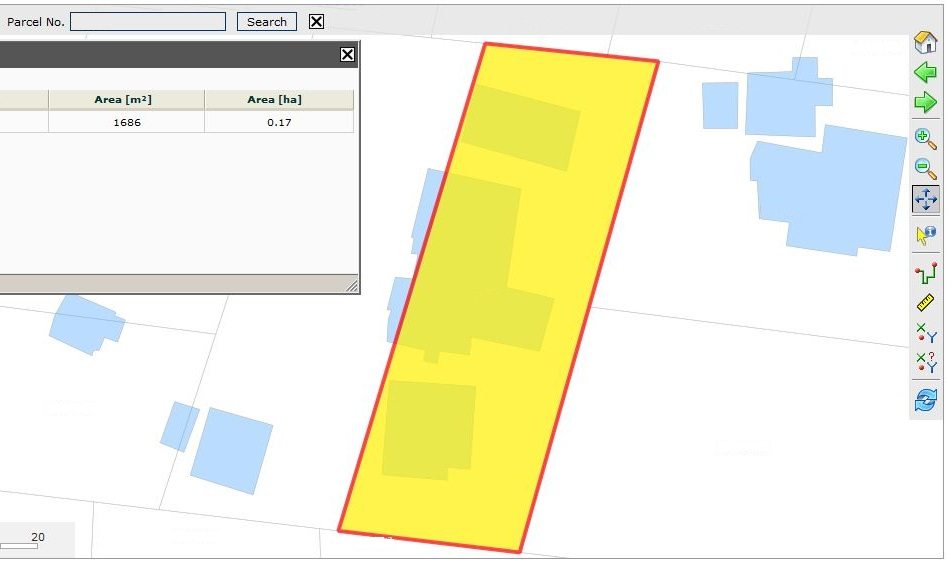Click the Area [ha] column header
This screenshot has width=949, height=563.
click(x=279, y=99)
